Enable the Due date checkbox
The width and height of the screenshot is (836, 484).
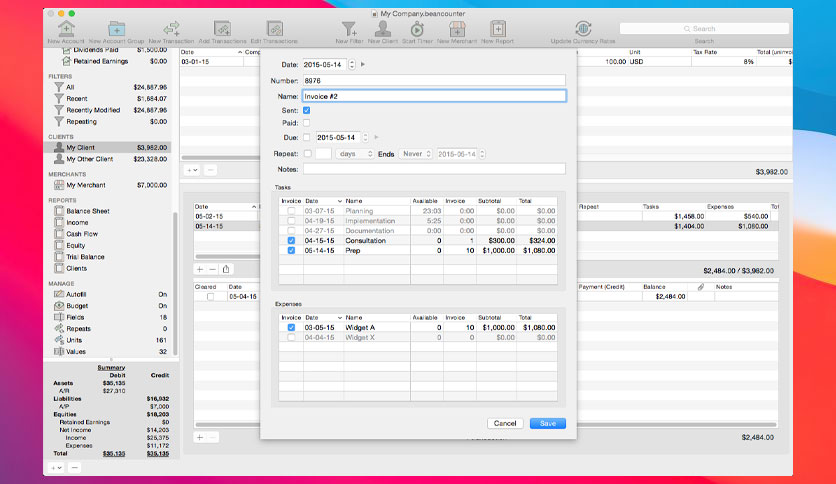point(307,137)
